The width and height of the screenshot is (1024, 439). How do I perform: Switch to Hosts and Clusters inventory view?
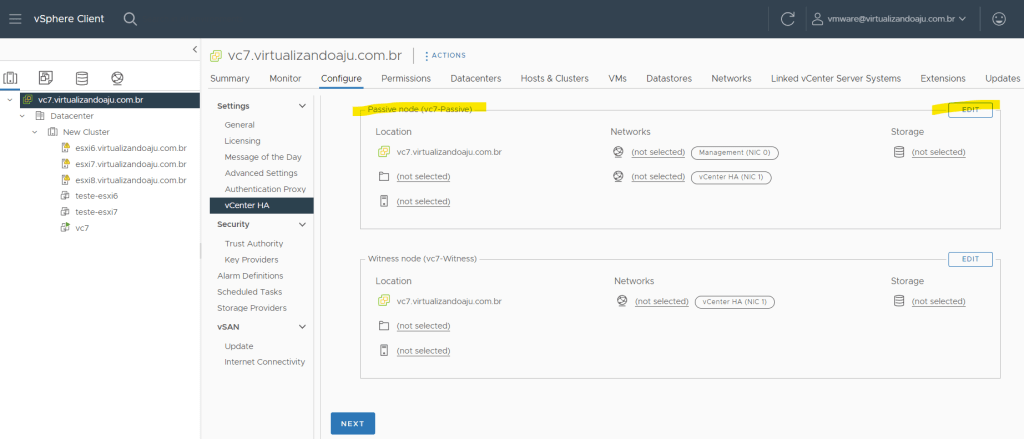point(11,78)
